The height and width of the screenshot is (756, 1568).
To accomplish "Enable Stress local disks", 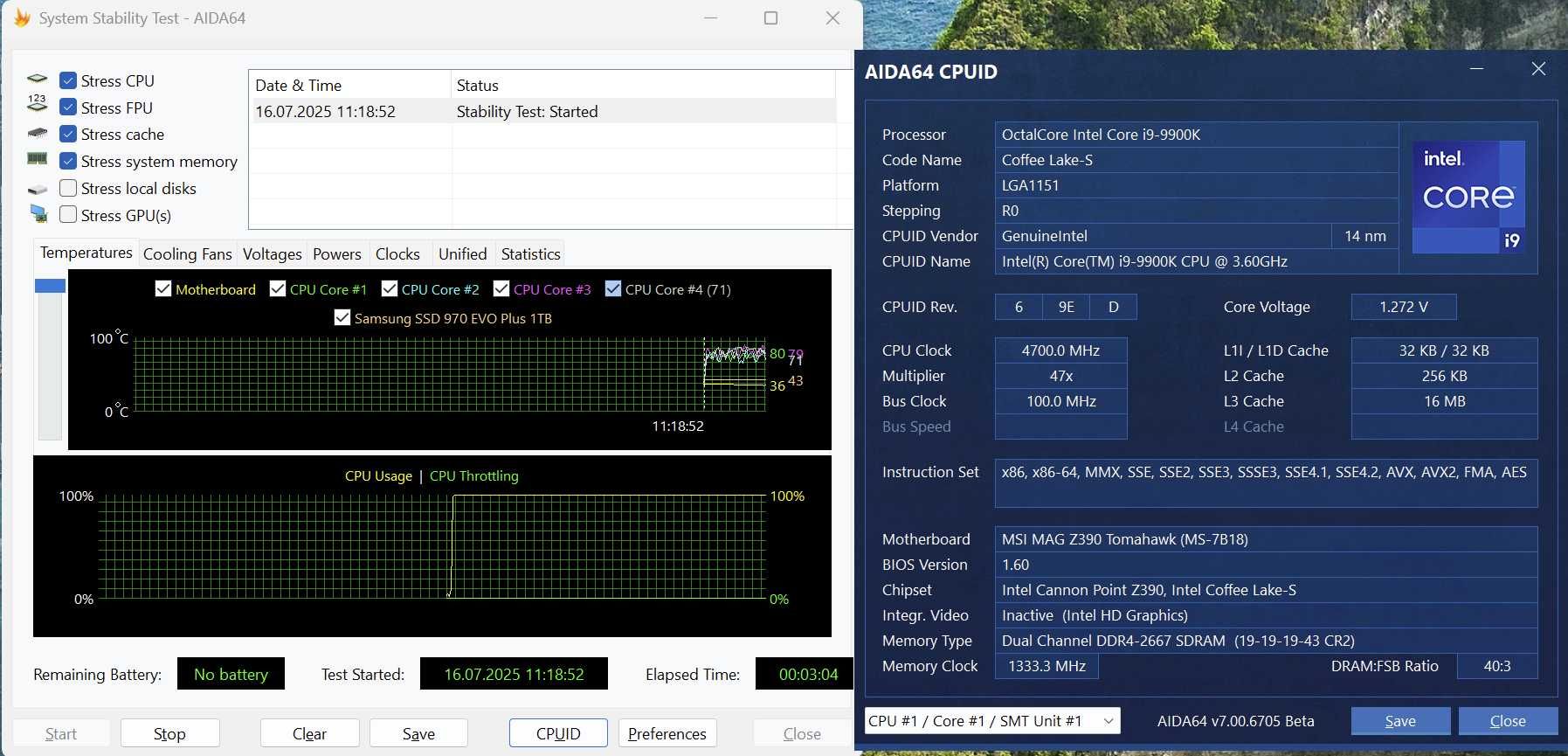I will pyautogui.click(x=68, y=188).
